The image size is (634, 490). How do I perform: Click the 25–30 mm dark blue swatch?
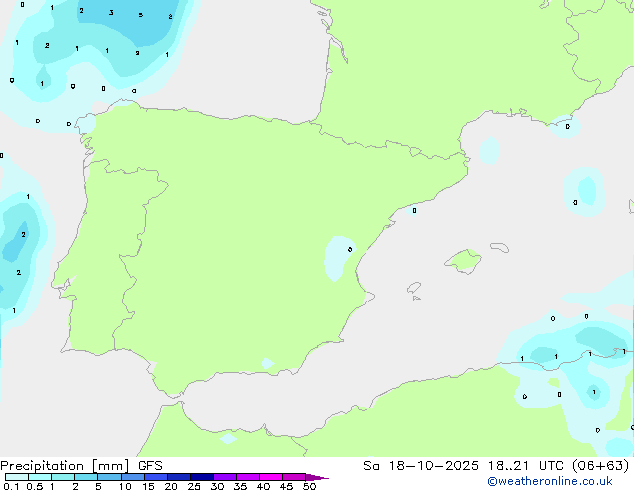click(x=202, y=477)
